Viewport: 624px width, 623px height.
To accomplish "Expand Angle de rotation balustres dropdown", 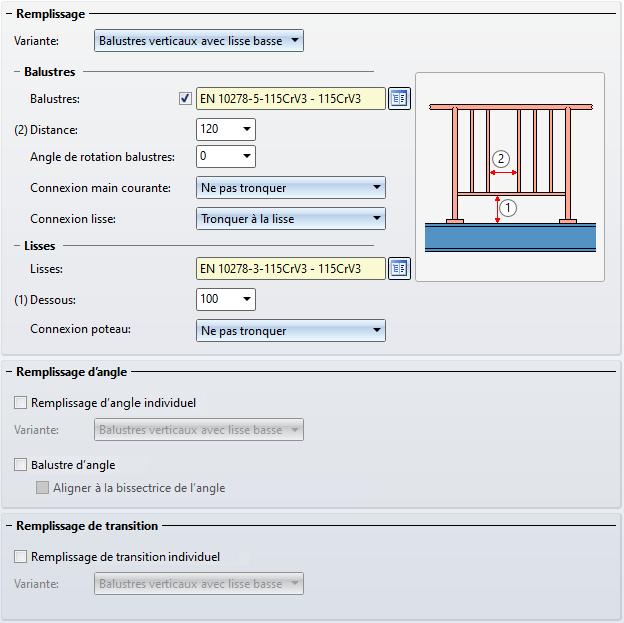I will 247,157.
